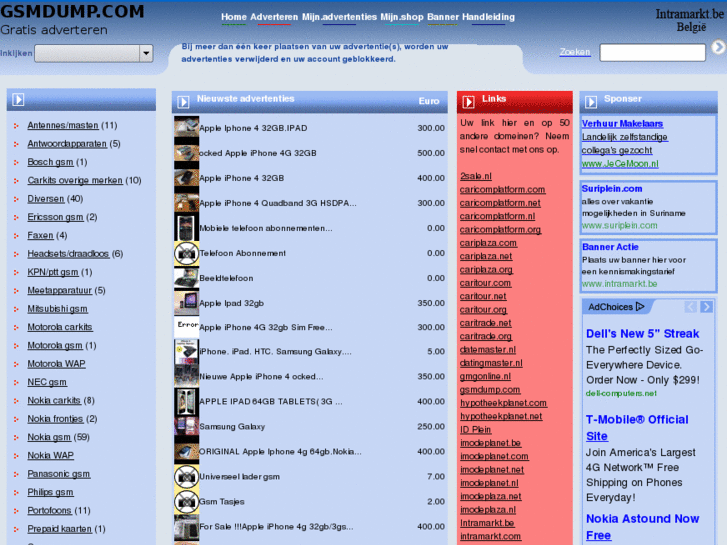Visit hypotheekplanet.com link

point(504,403)
